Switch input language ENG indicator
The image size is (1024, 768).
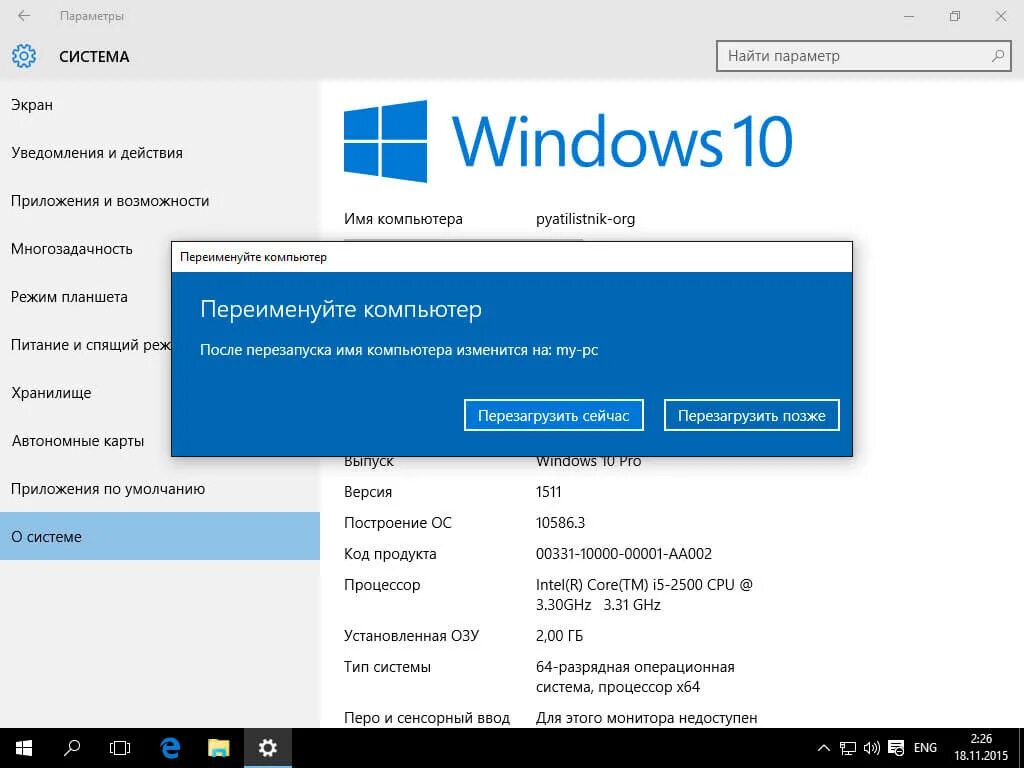point(925,748)
